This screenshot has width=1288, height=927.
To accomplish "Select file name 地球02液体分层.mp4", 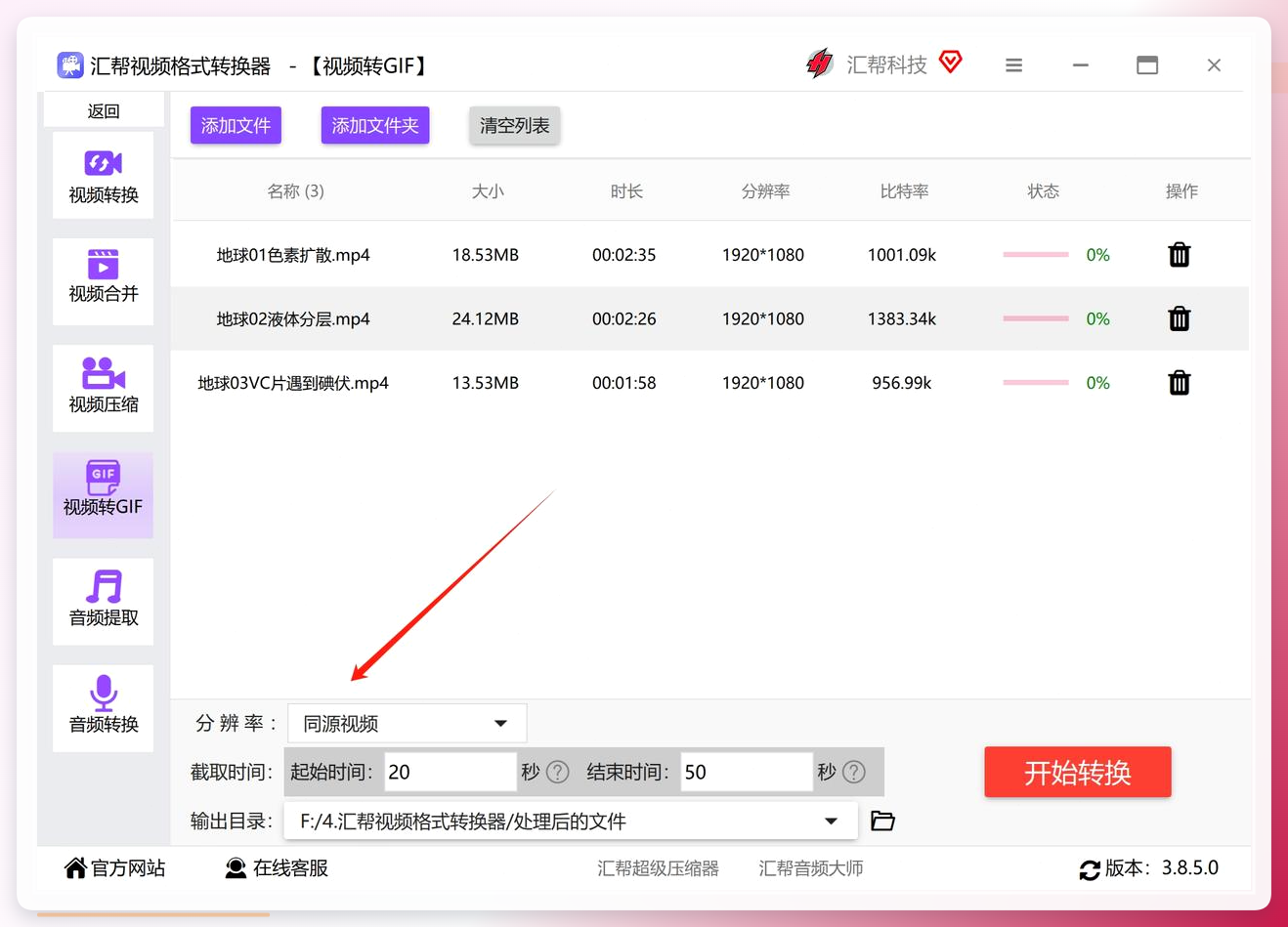I will click(x=293, y=318).
